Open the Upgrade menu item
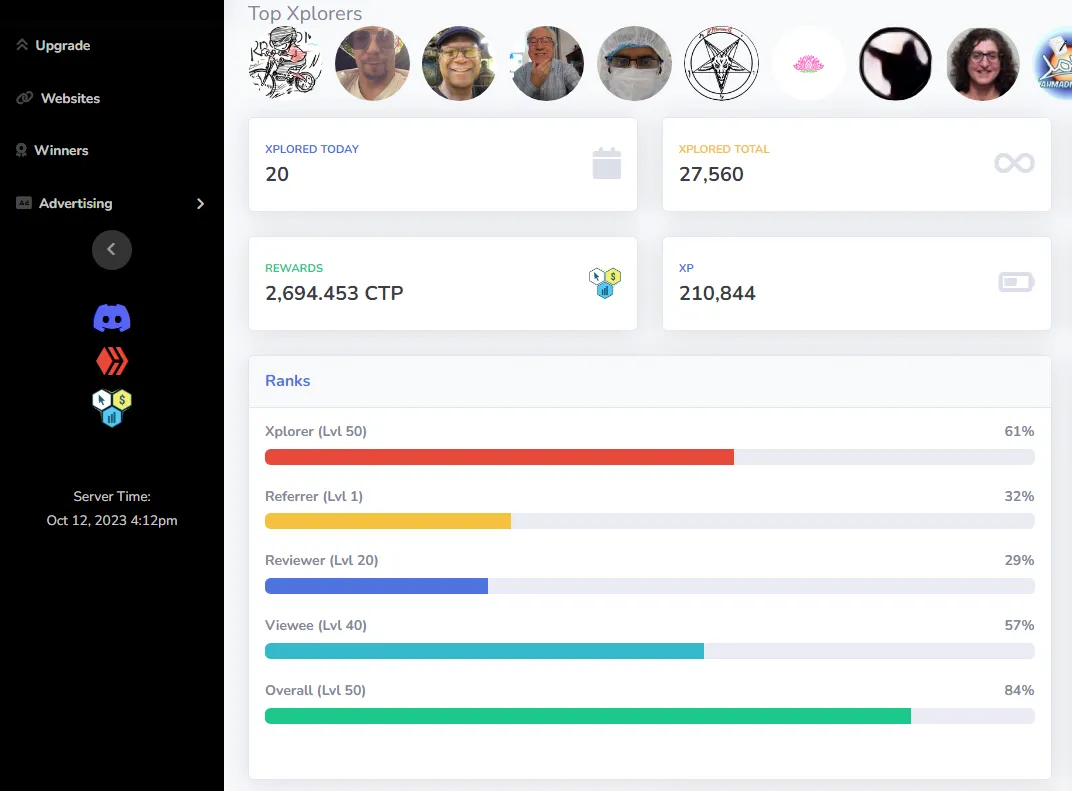This screenshot has width=1072, height=791. (62, 46)
